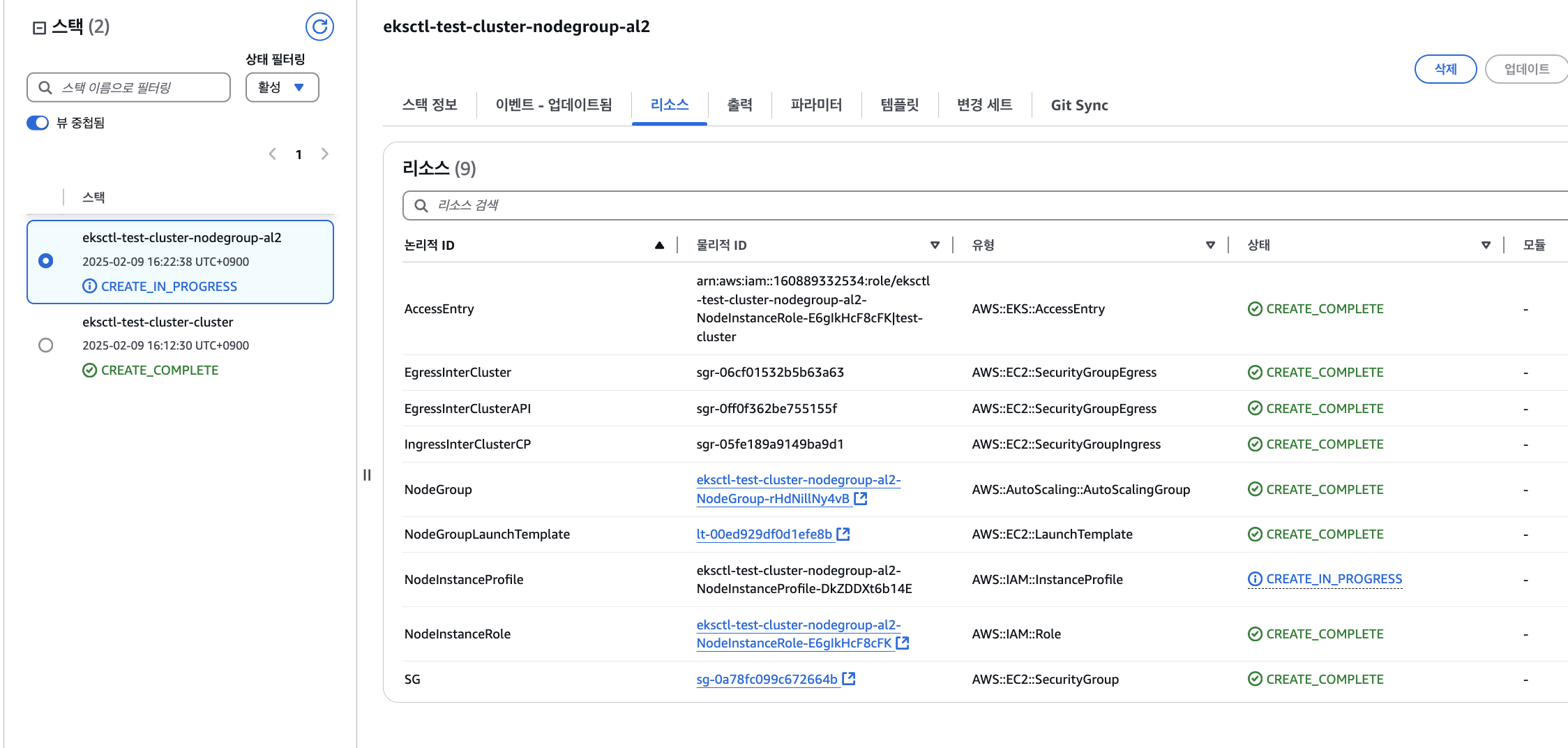Click the NodeGroupLaunchTemplate logical ID

[487, 534]
